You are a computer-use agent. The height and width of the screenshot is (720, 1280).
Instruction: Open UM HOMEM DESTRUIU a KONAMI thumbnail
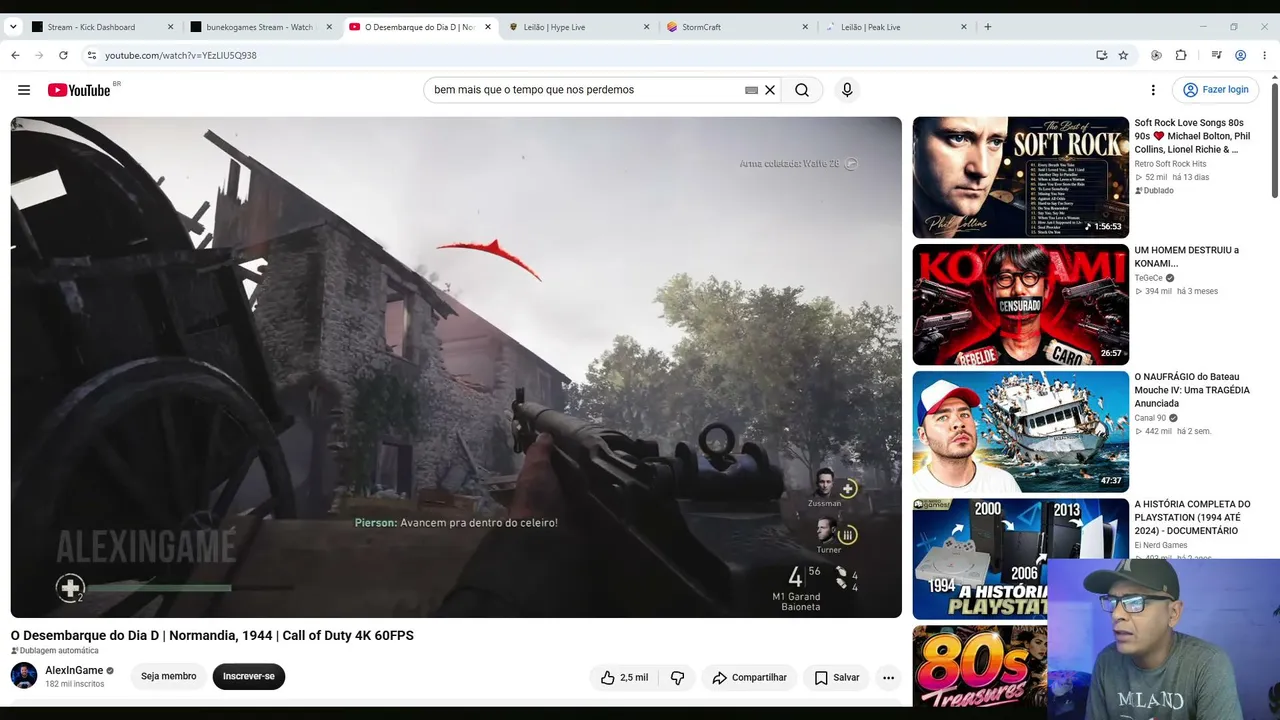click(1020, 305)
